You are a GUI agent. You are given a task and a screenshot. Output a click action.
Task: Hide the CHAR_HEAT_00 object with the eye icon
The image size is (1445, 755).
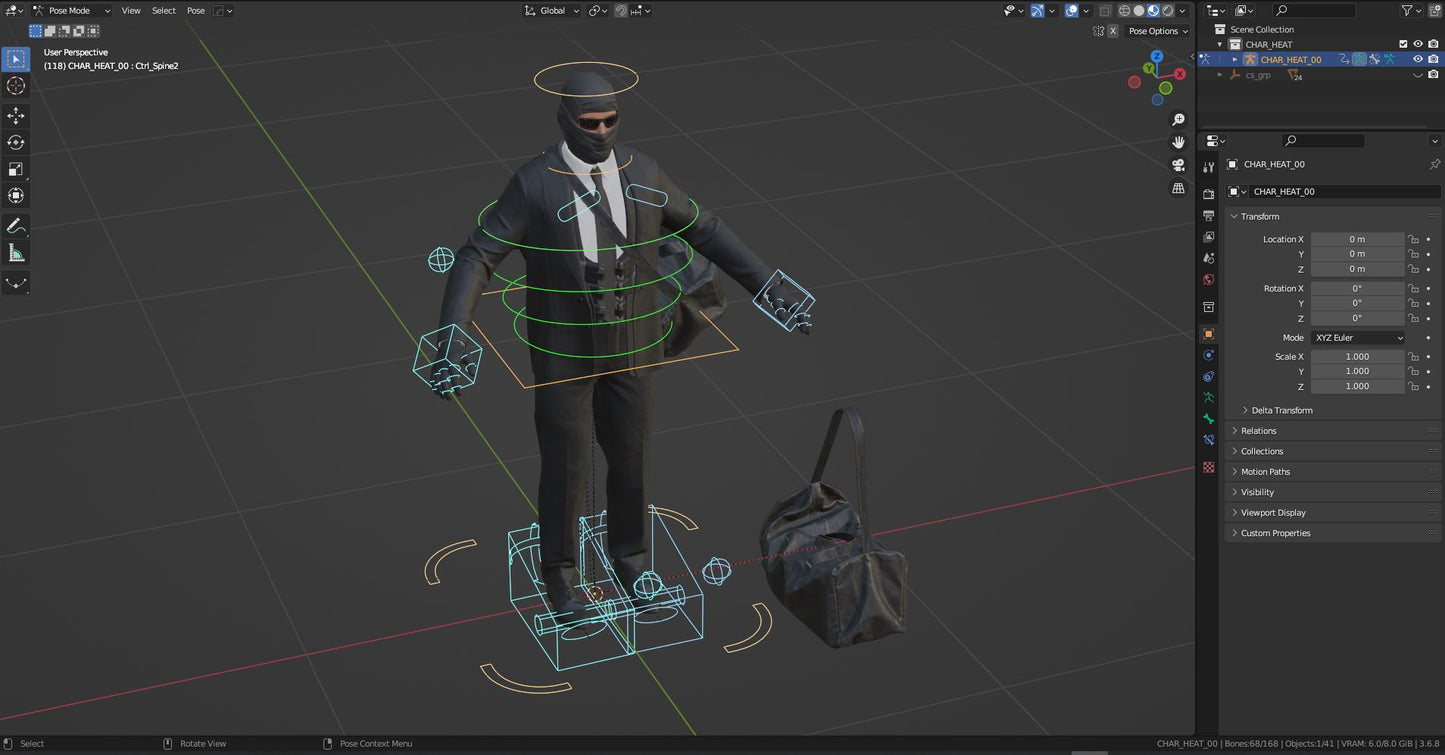[x=1418, y=59]
